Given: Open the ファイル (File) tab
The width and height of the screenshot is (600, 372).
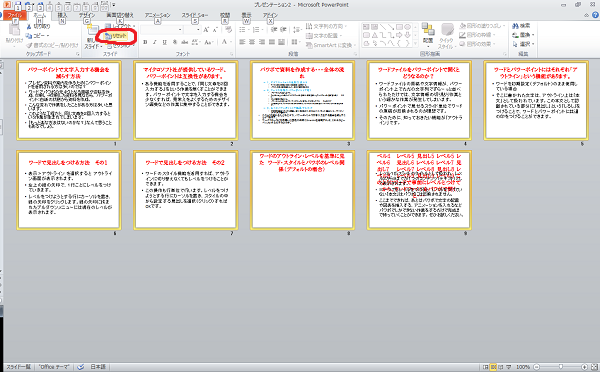Looking at the screenshot, I should point(15,15).
